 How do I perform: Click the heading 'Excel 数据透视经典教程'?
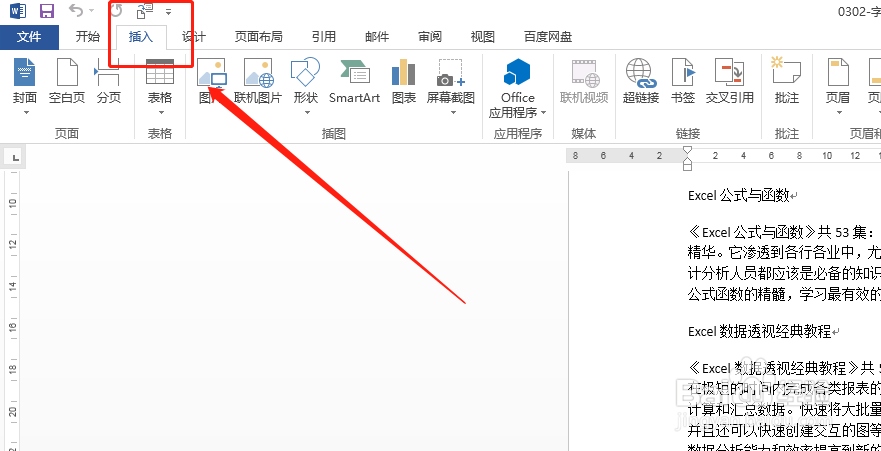point(760,331)
